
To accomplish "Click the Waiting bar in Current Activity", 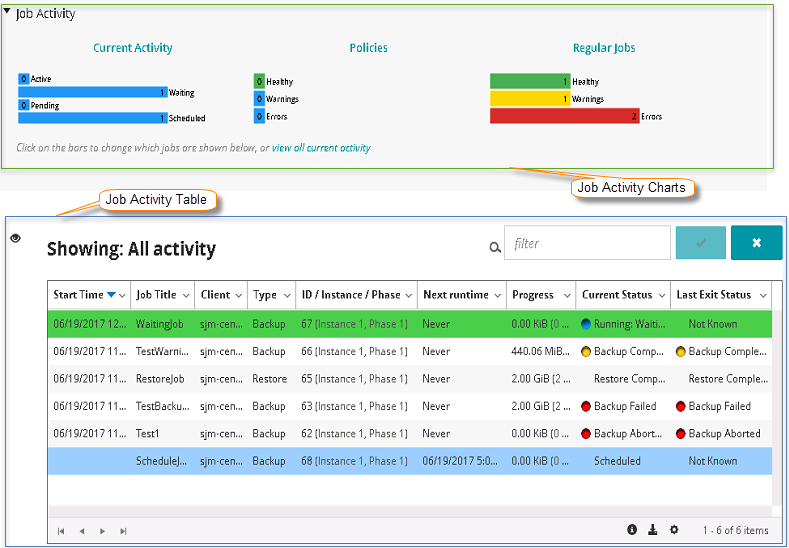I will click(x=93, y=92).
